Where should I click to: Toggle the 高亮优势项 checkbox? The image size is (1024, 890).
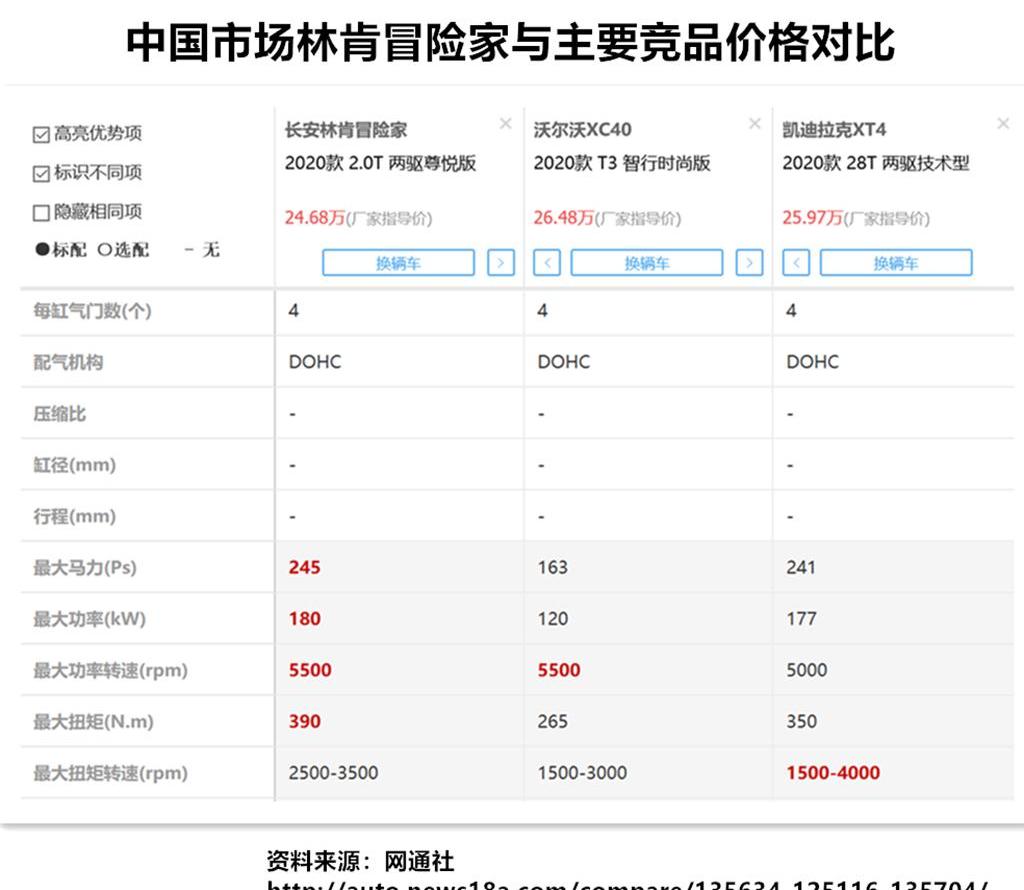click(41, 135)
